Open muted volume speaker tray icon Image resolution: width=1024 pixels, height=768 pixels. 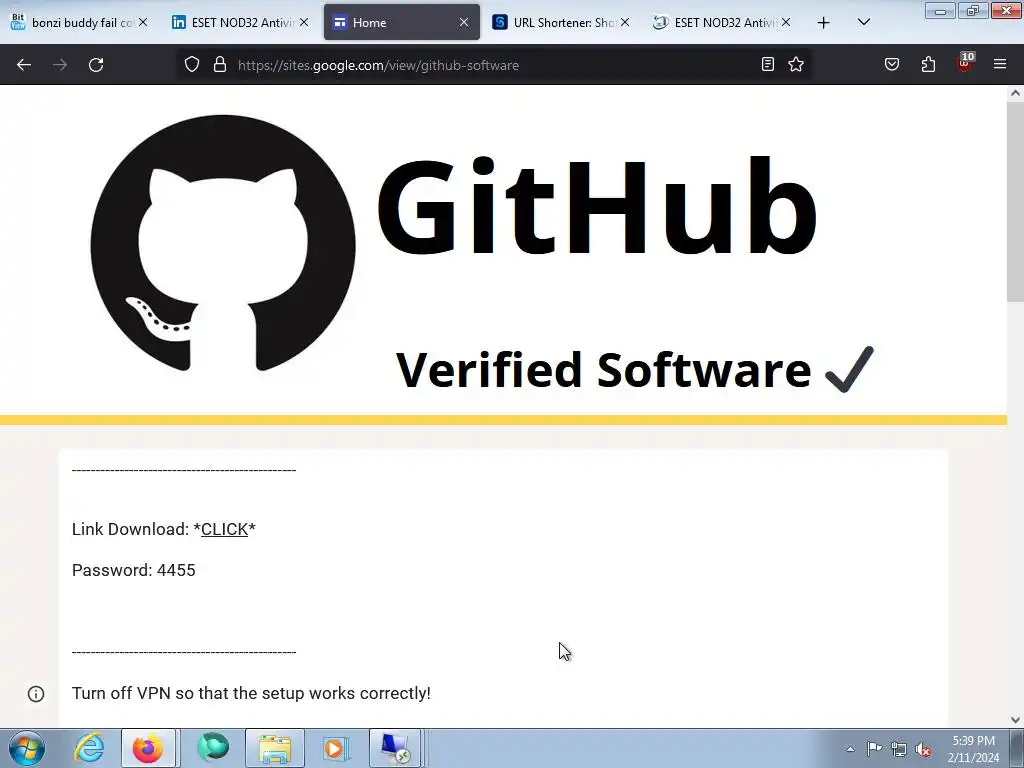pos(923,749)
